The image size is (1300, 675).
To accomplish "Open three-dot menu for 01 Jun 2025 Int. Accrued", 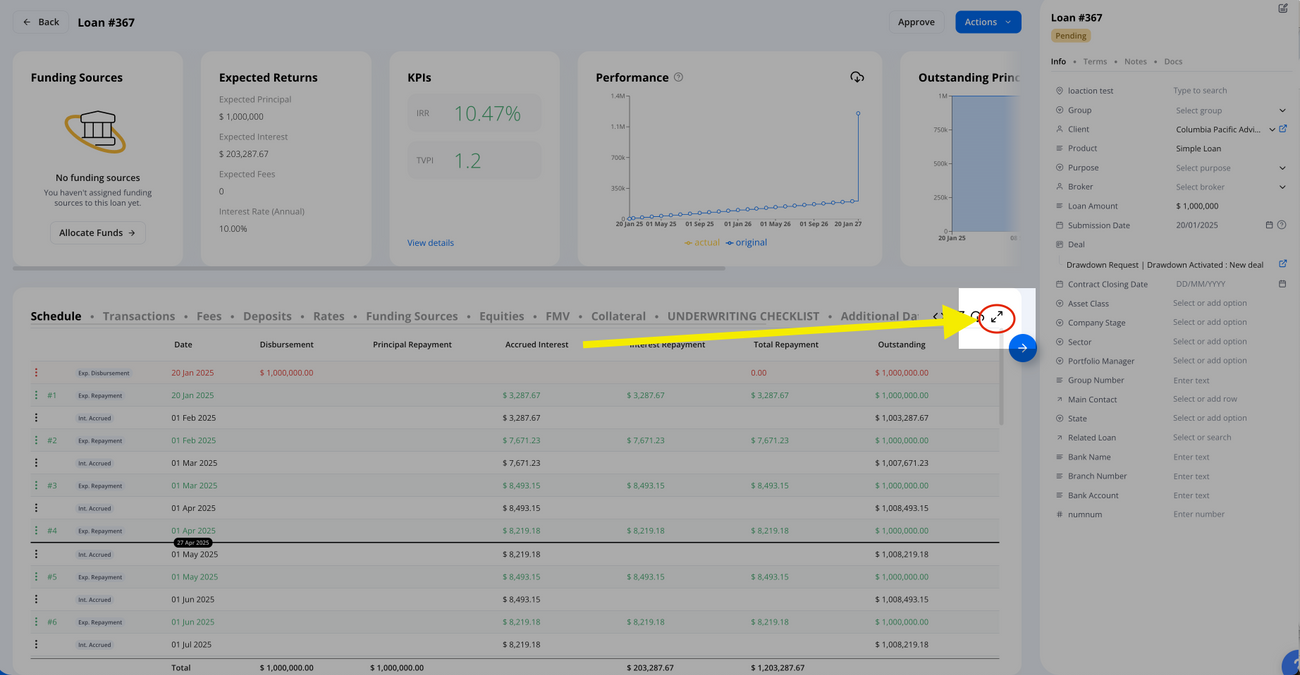I will coord(36,599).
